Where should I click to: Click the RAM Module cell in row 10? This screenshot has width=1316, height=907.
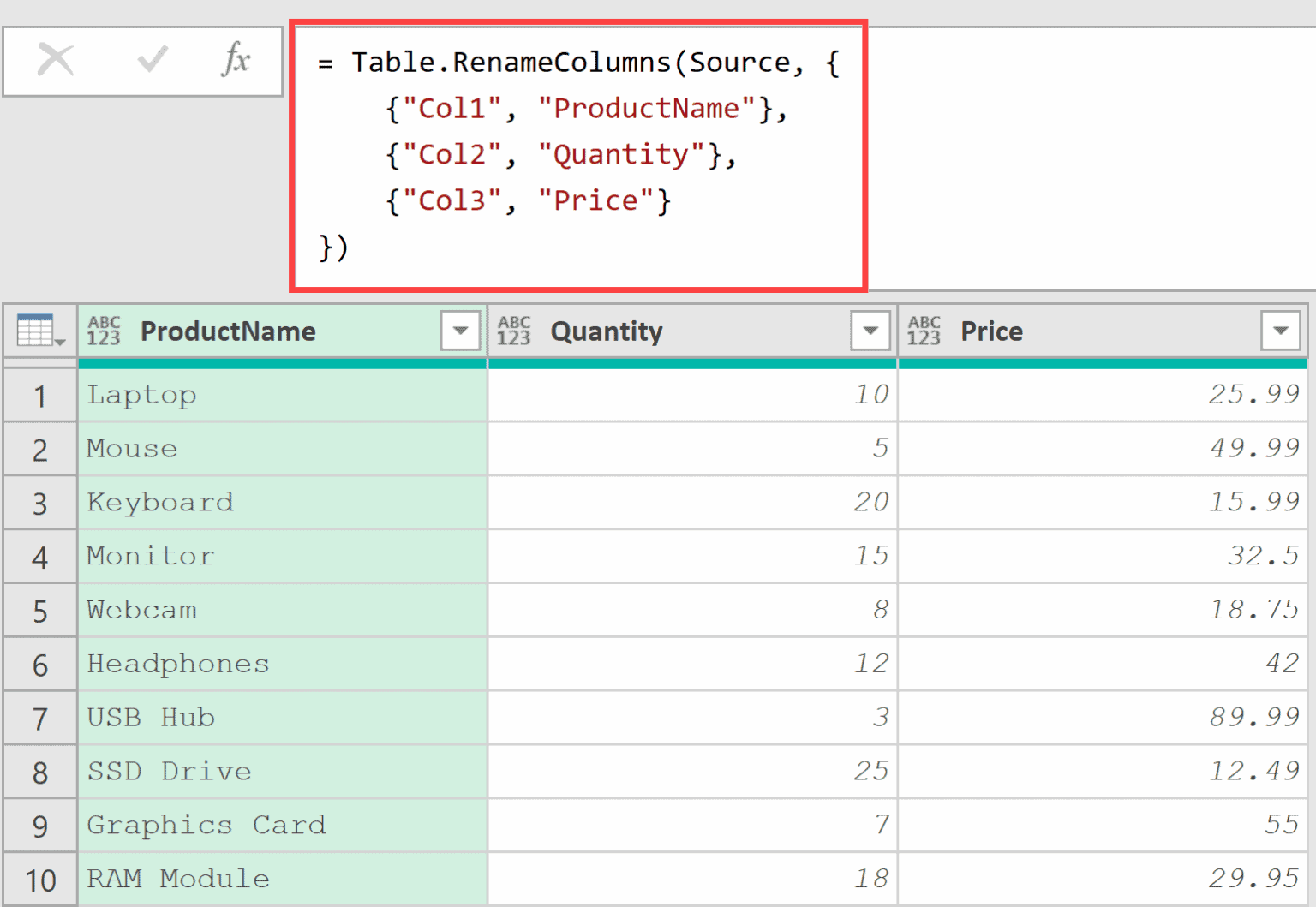point(177,878)
